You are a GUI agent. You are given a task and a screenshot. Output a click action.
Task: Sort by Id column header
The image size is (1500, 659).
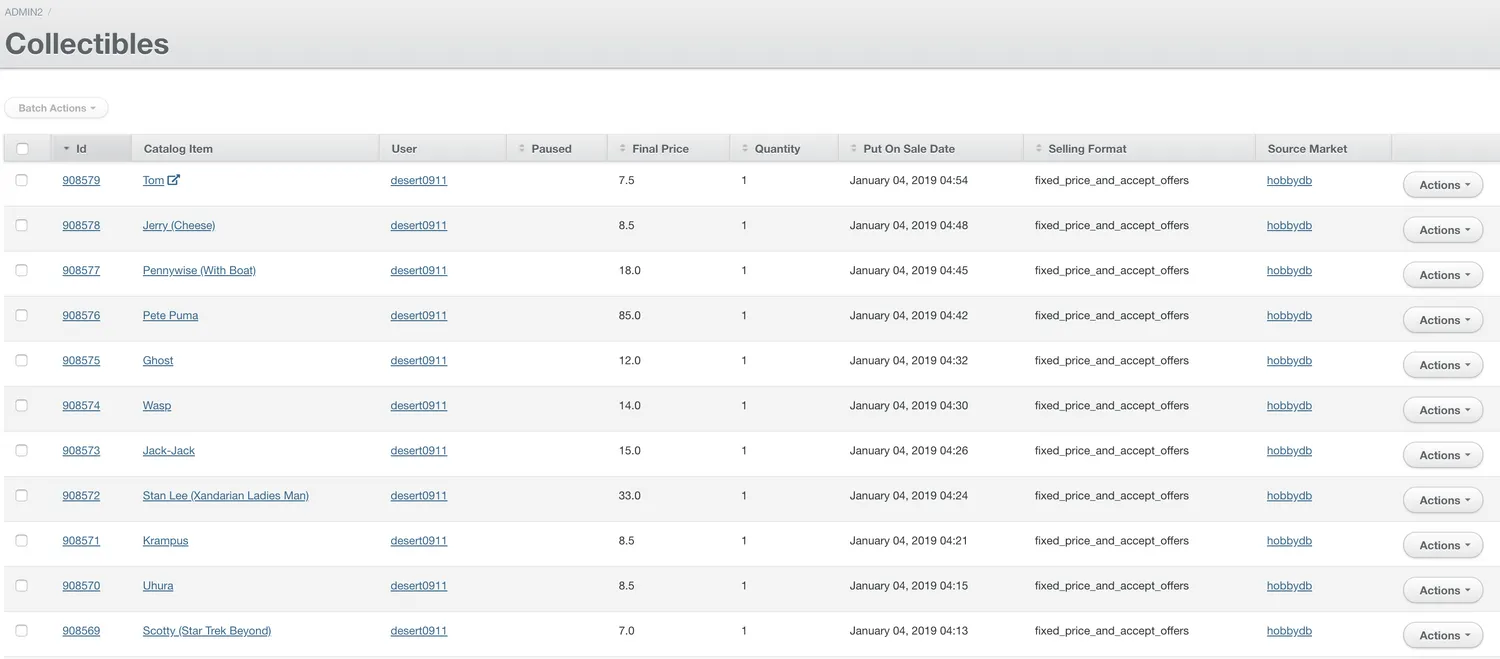click(81, 149)
